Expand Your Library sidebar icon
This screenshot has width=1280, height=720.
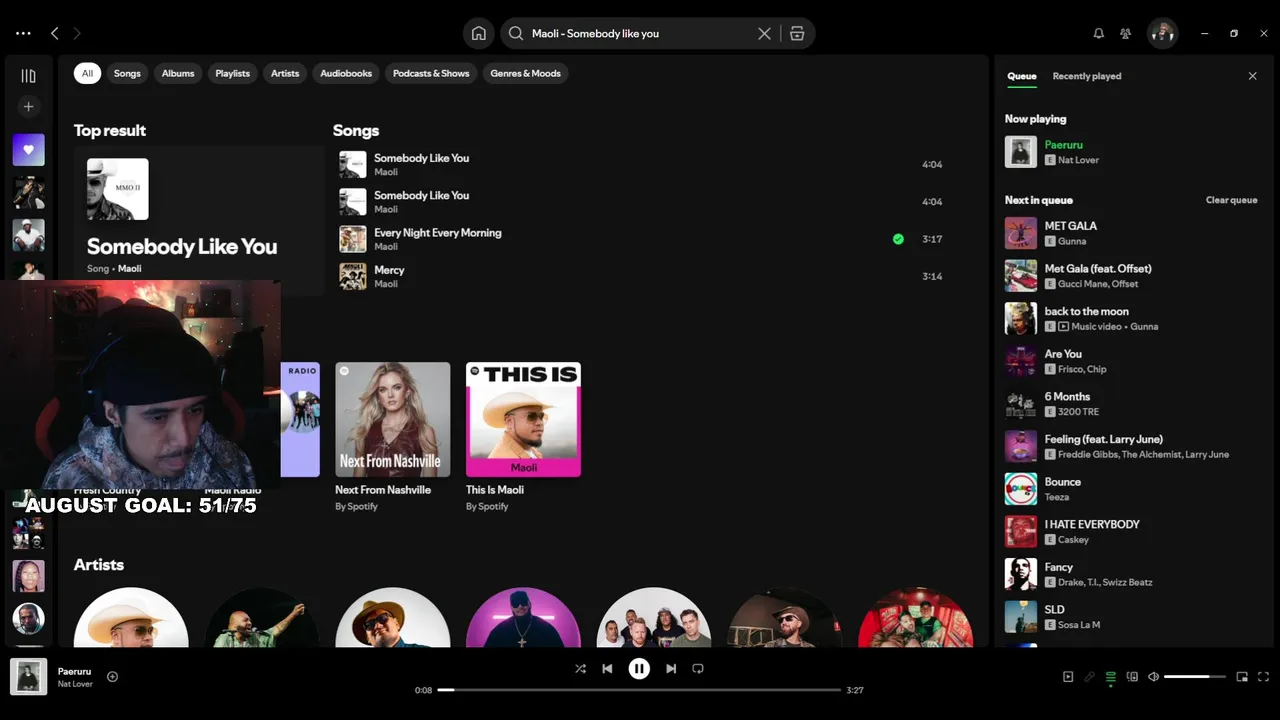pyautogui.click(x=28, y=76)
